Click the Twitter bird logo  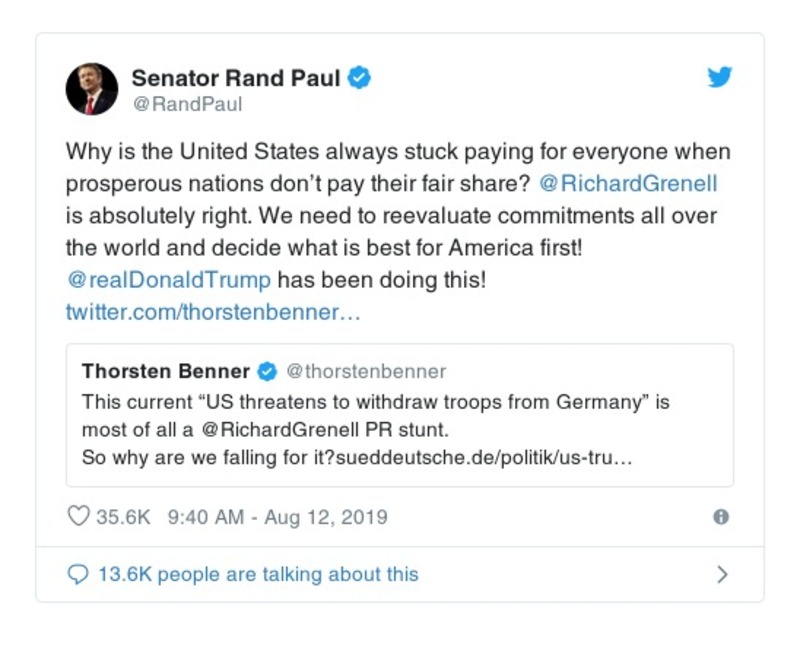tap(720, 78)
